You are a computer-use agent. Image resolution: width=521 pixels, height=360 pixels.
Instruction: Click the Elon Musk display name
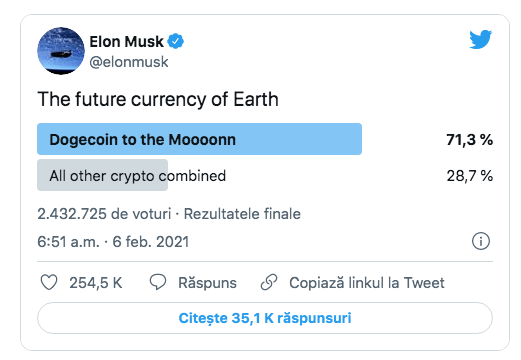pyautogui.click(x=127, y=42)
